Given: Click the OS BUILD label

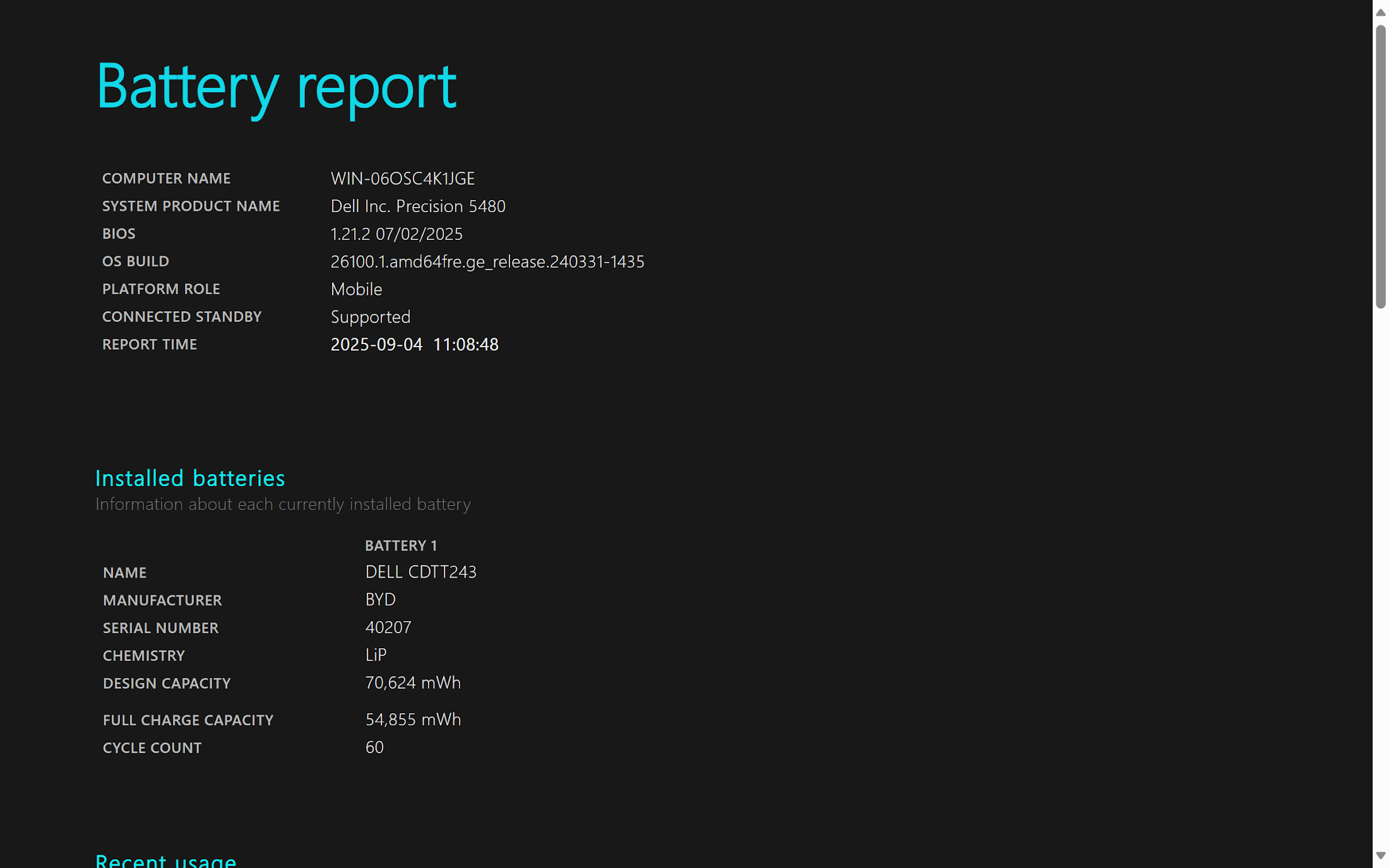Looking at the screenshot, I should 136,262.
